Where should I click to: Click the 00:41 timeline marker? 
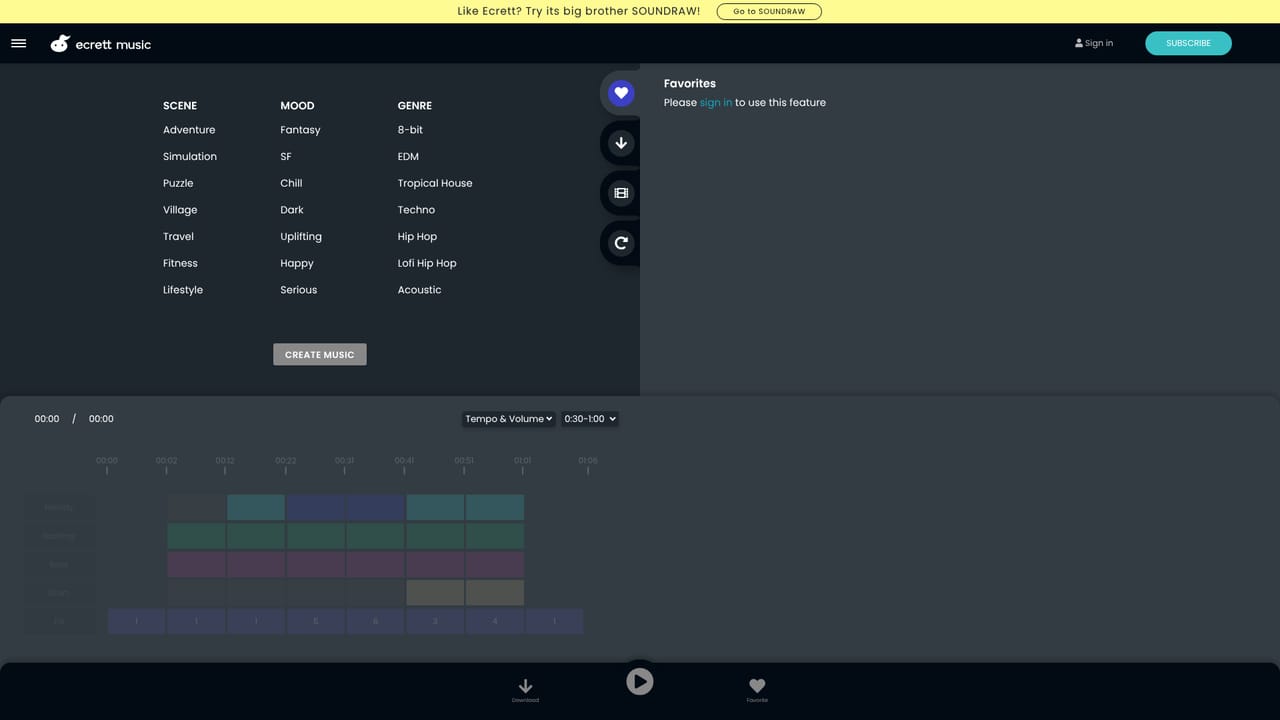404,461
